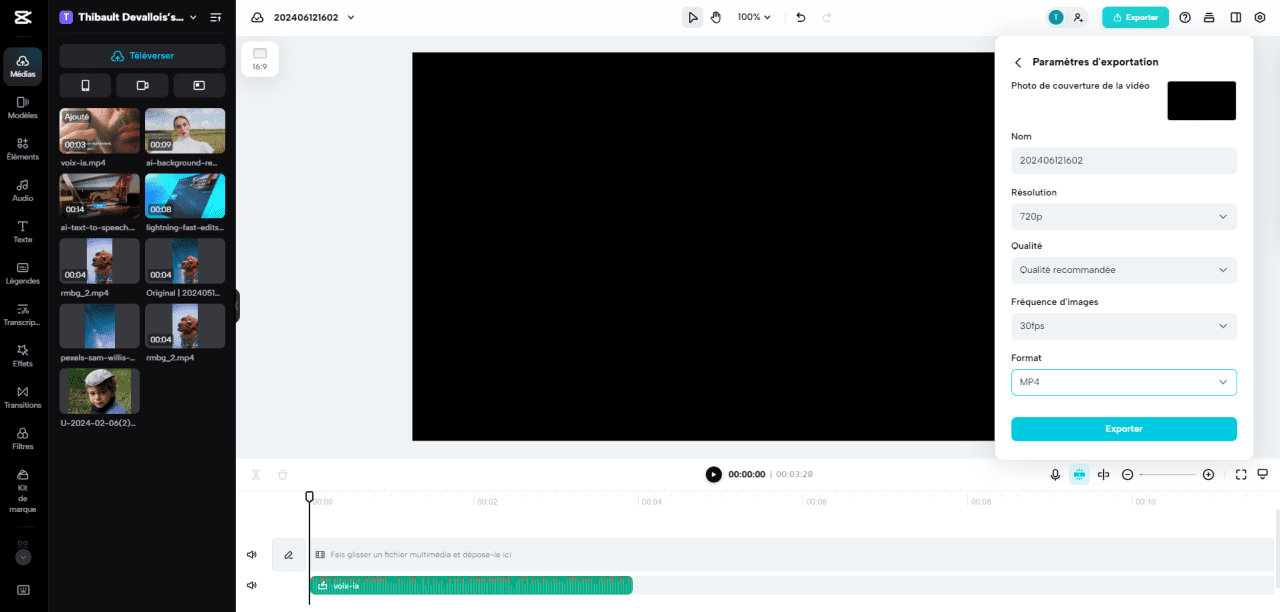
Task: Click the top Exporter button
Action: [1135, 17]
